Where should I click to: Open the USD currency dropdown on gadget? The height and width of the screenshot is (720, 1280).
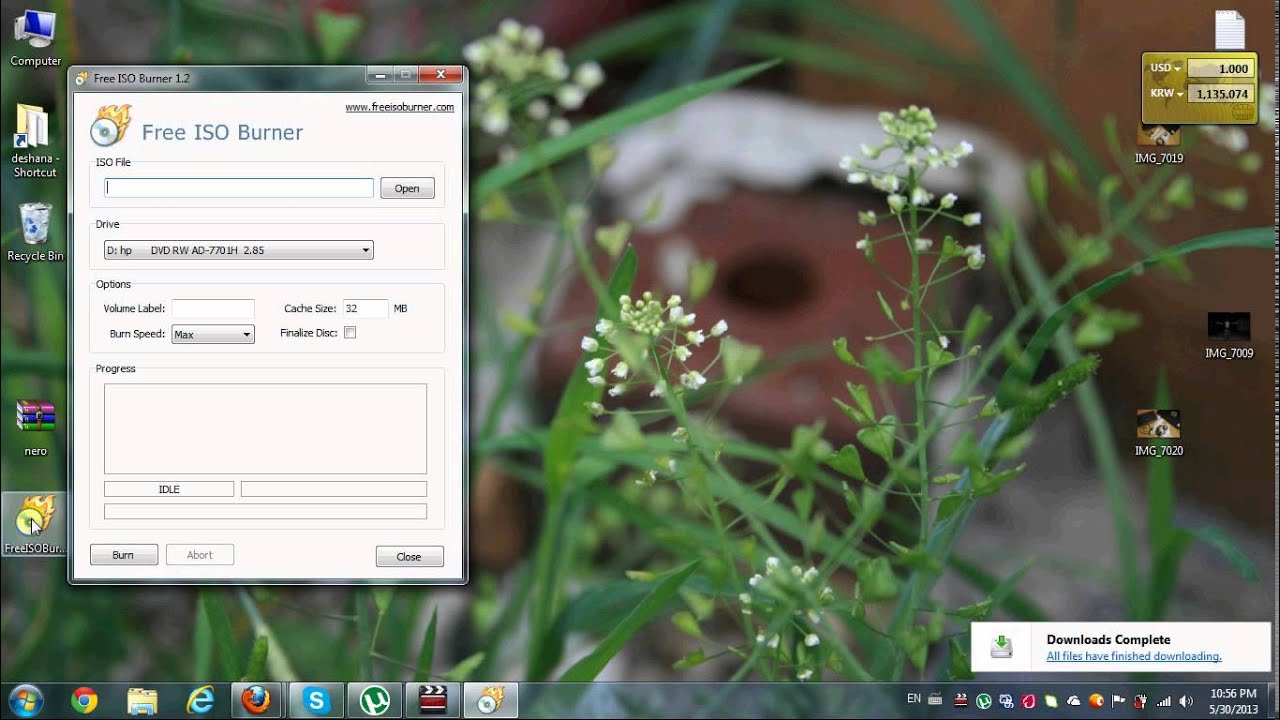(x=1166, y=68)
